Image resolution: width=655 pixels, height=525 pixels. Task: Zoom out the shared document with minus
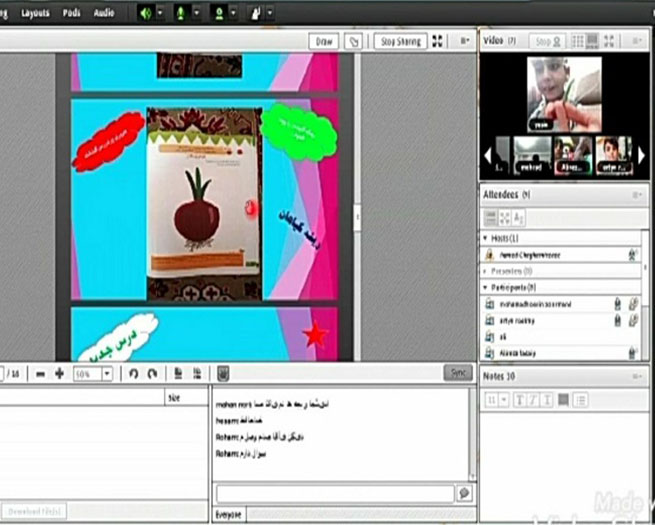tap(40, 373)
